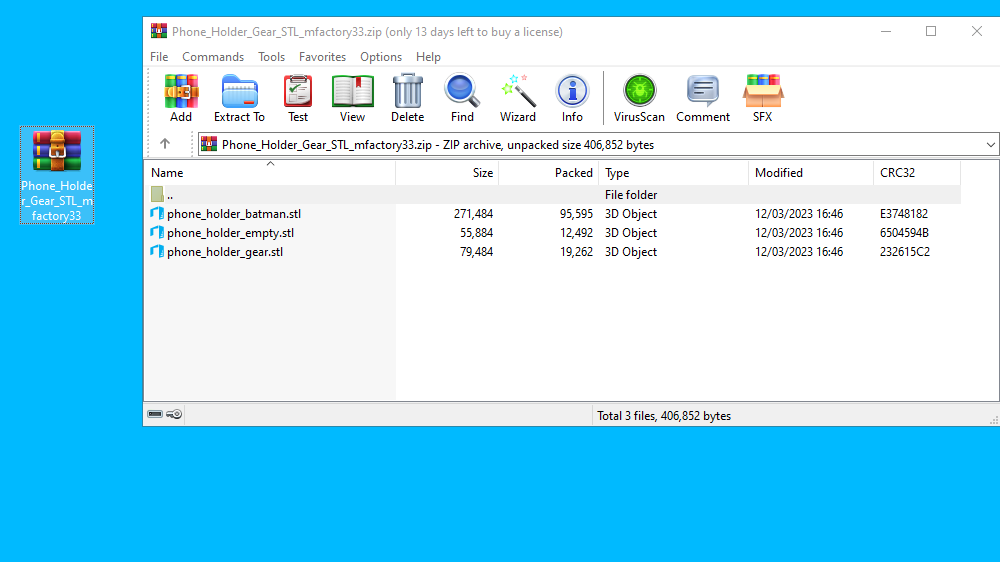Open the Comment tool
This screenshot has height=562, width=1000.
coord(703,98)
